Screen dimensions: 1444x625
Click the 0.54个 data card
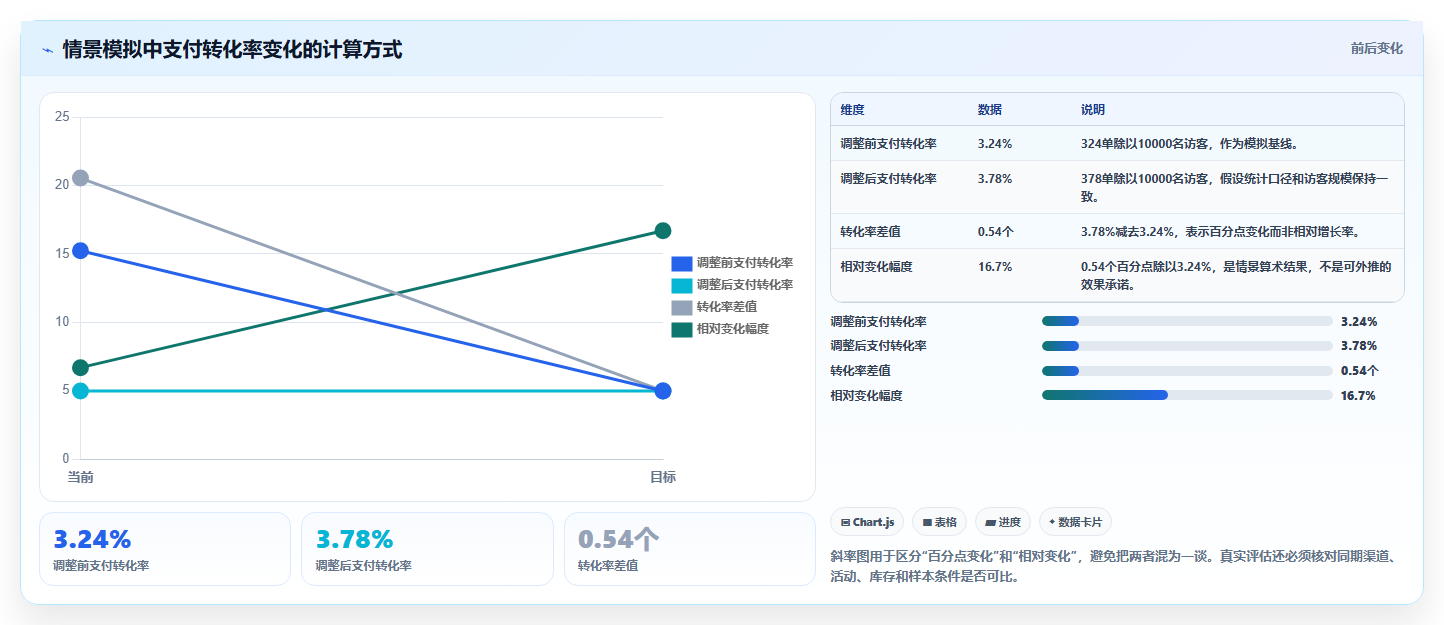pyautogui.click(x=690, y=549)
